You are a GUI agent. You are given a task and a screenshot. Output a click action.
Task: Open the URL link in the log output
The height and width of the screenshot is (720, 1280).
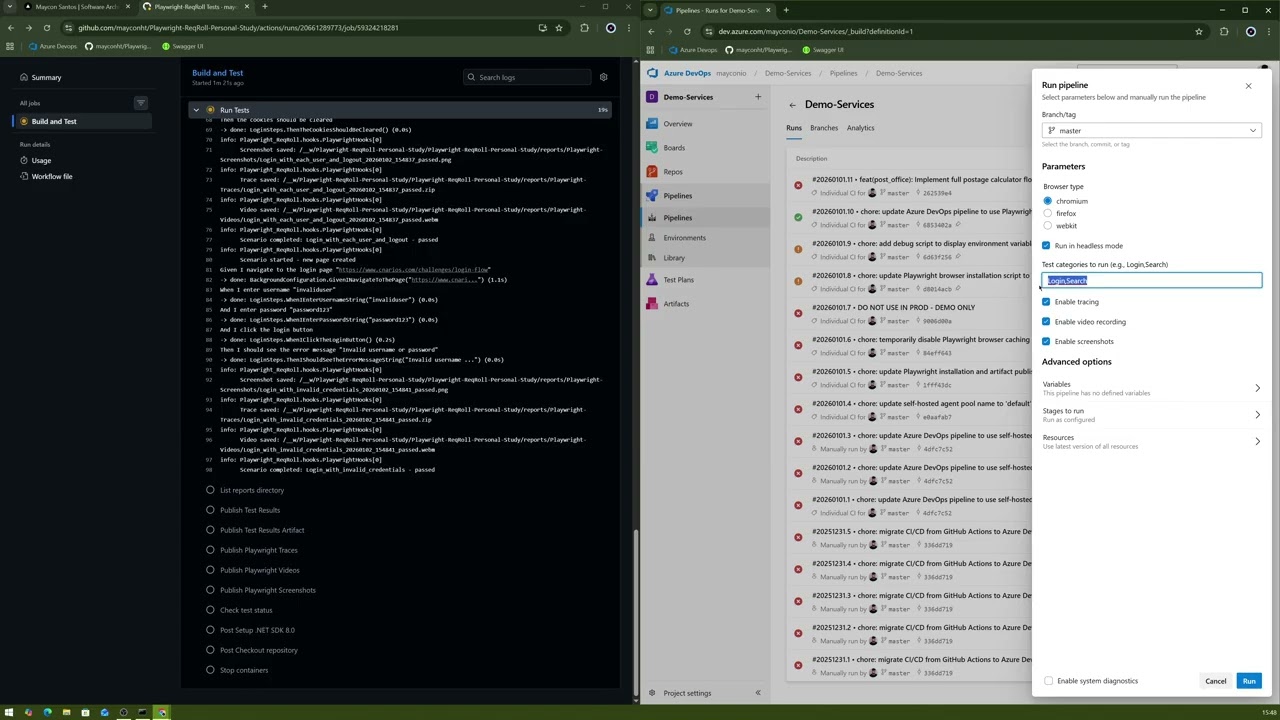coord(413,270)
